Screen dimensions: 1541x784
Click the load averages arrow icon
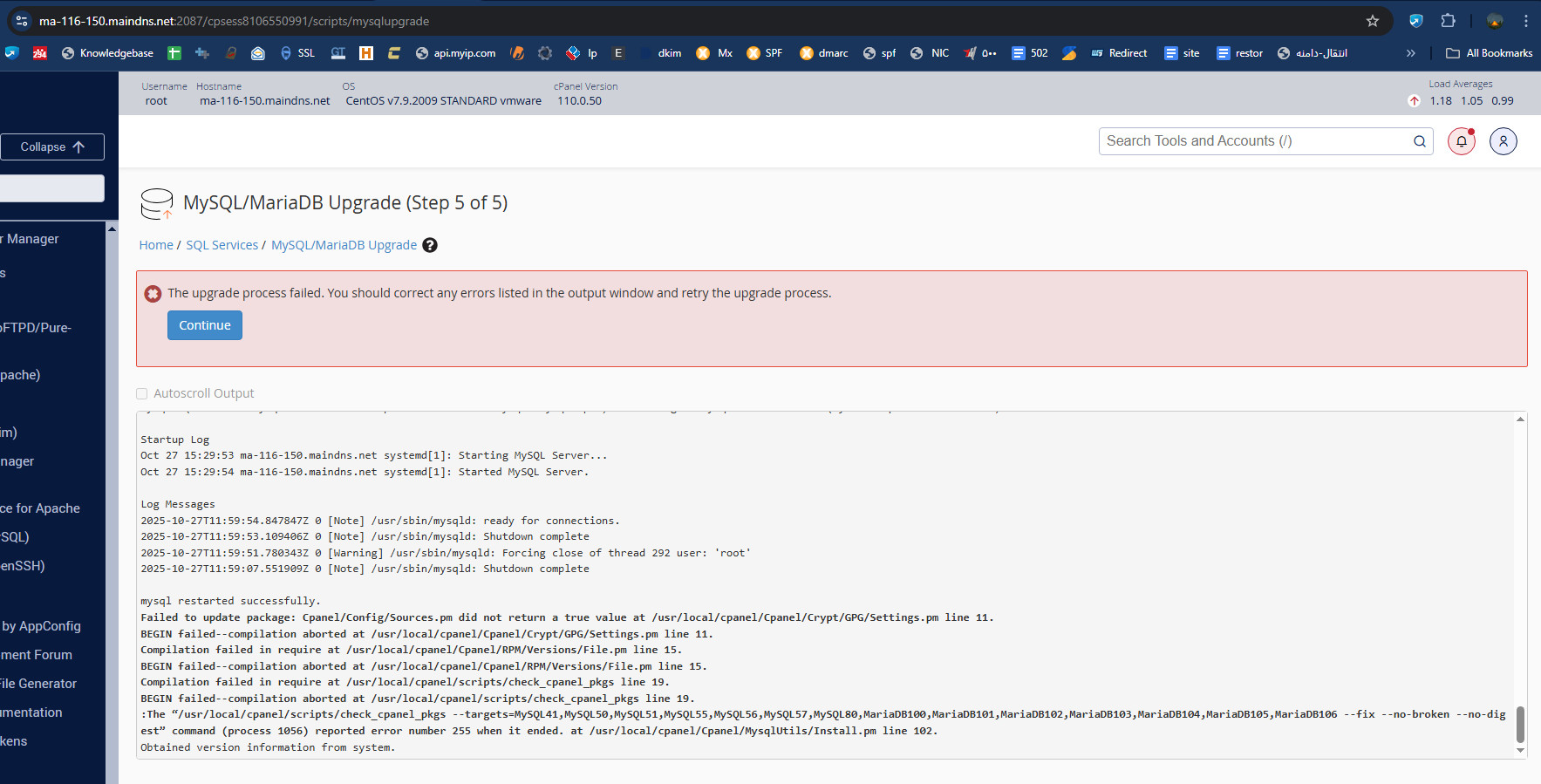point(1414,101)
